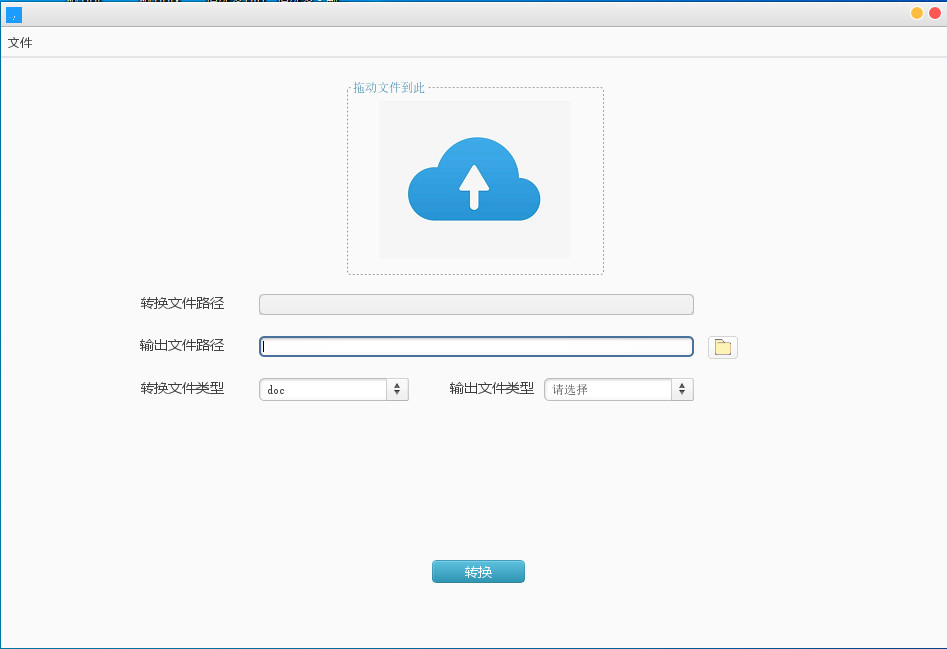
Task: Click the 拖动文件到此 drop zone caption
Action: [389, 88]
